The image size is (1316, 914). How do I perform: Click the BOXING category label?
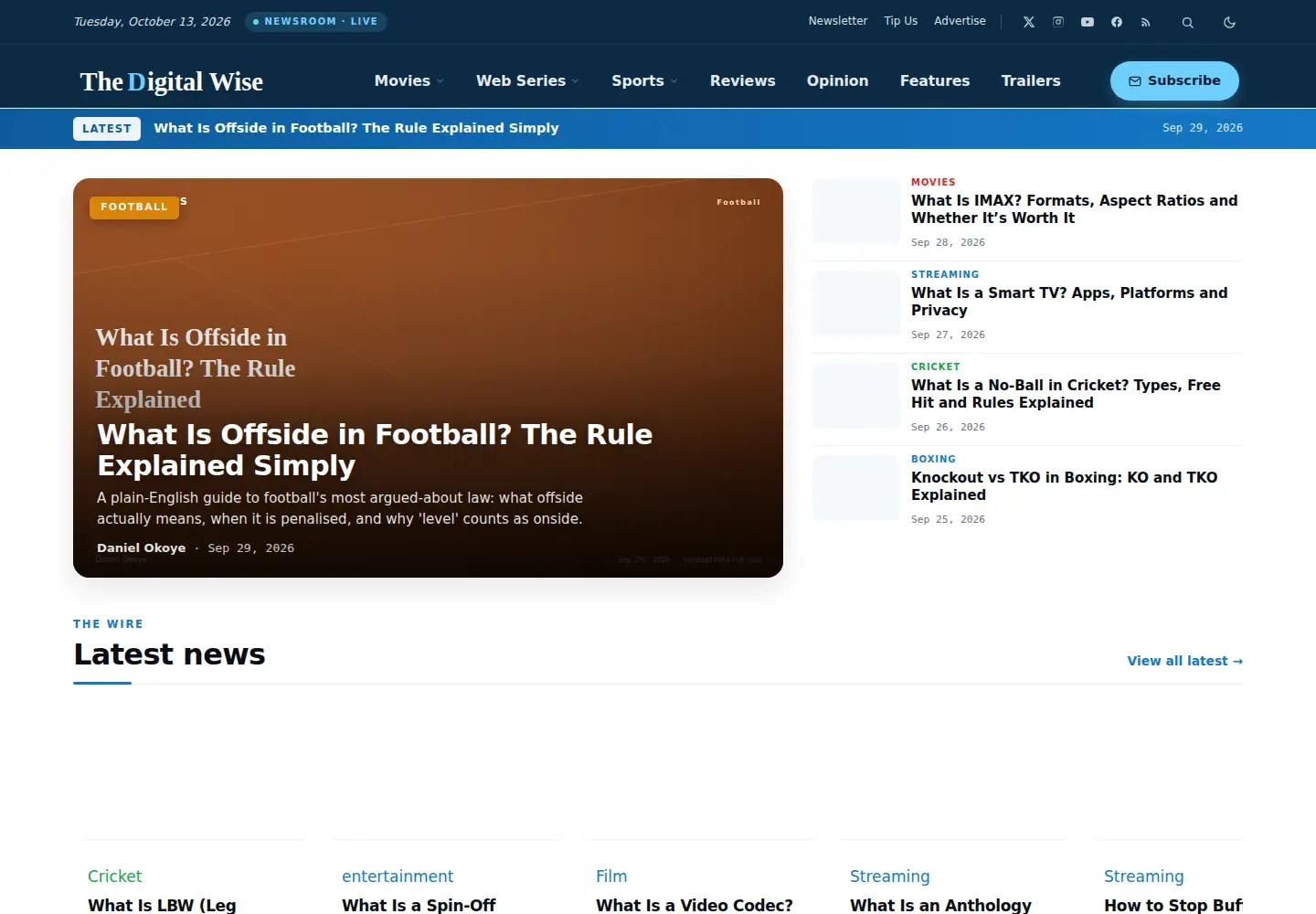click(933, 459)
